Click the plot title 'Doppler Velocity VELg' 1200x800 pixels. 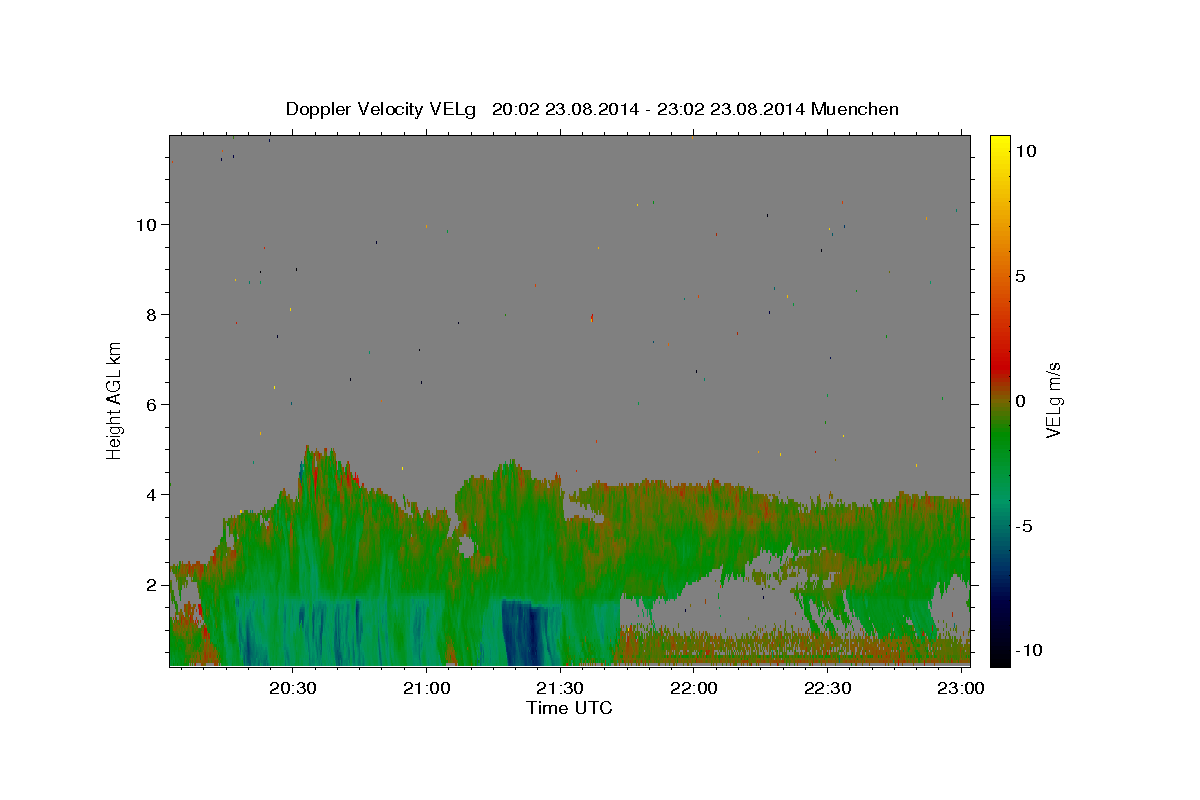coord(382,109)
